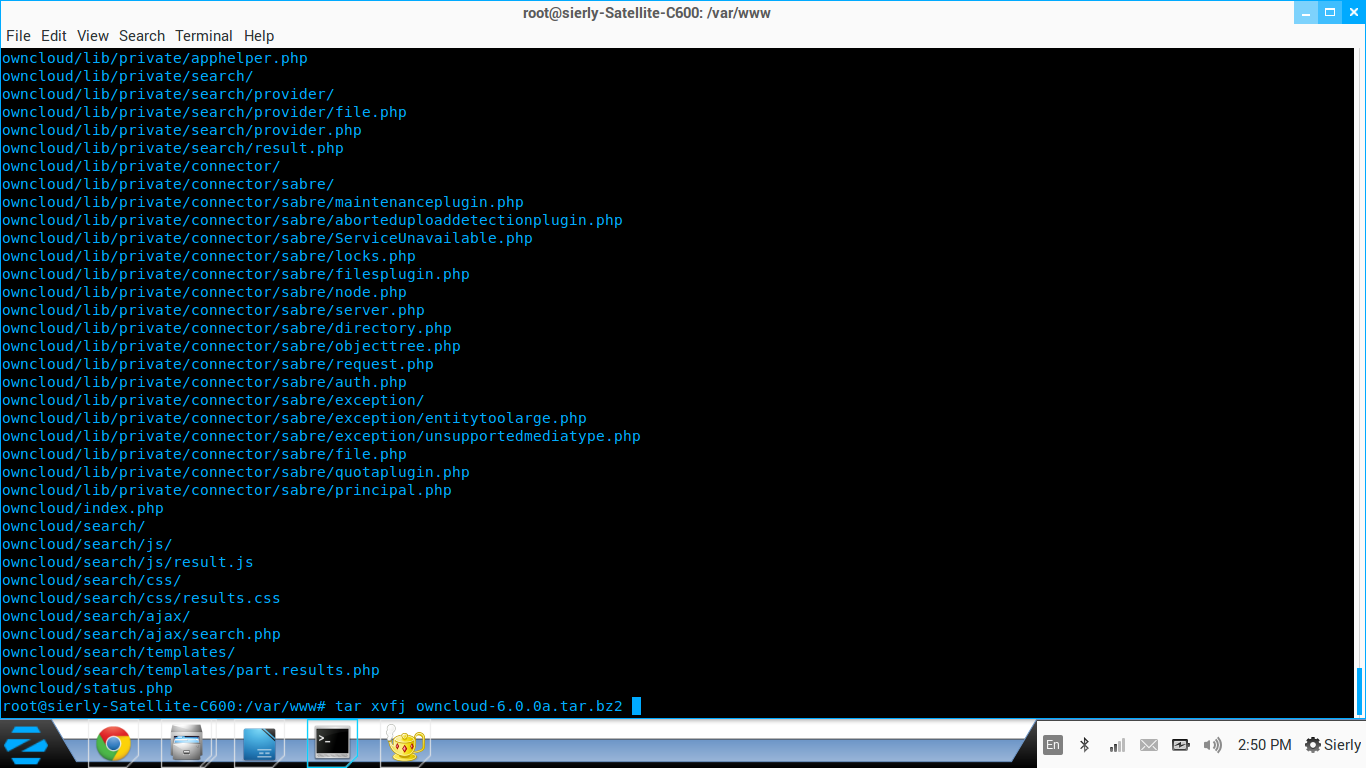
Task: Click the 'sabre/directory.php' output line
Action: [227, 328]
